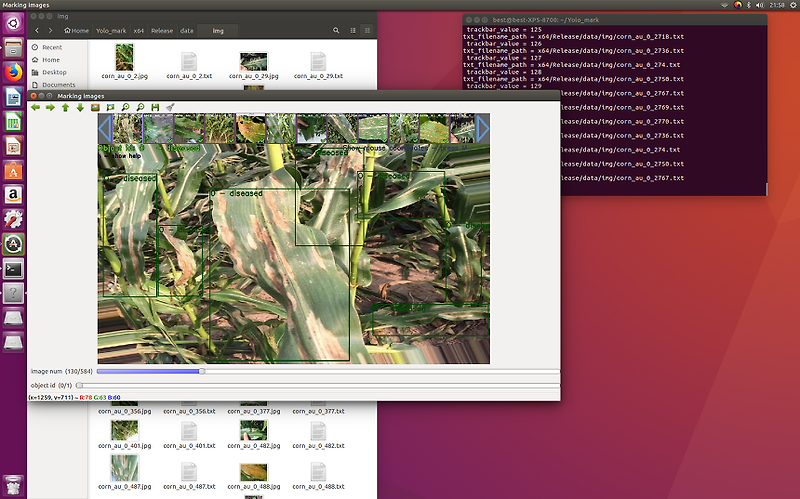The width and height of the screenshot is (800, 499).
Task: Open Recent in the Files sidebar
Action: pyautogui.click(x=53, y=47)
